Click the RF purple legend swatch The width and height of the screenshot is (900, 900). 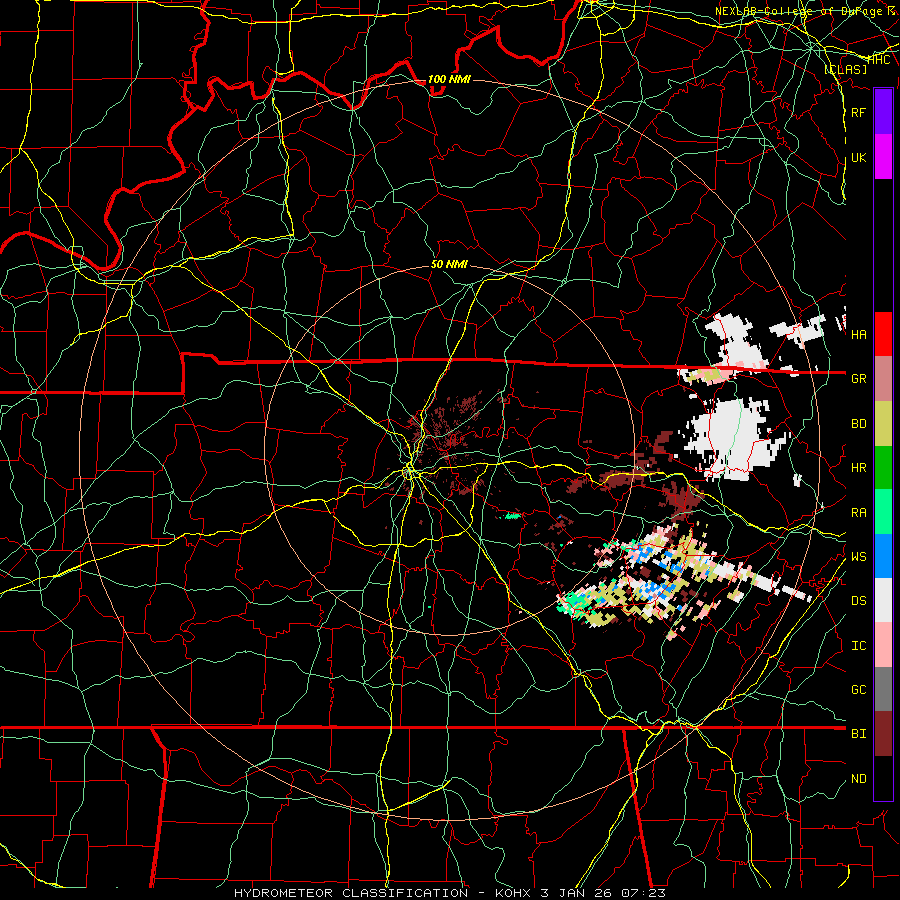click(x=883, y=112)
